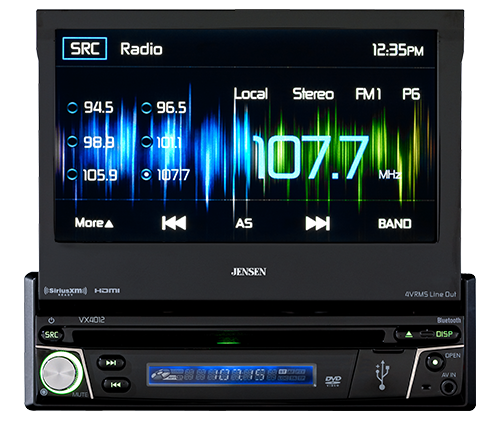Screen dimensions: 500x421
Task: Click the physical SRC button on faceplate
Action: pos(51,335)
